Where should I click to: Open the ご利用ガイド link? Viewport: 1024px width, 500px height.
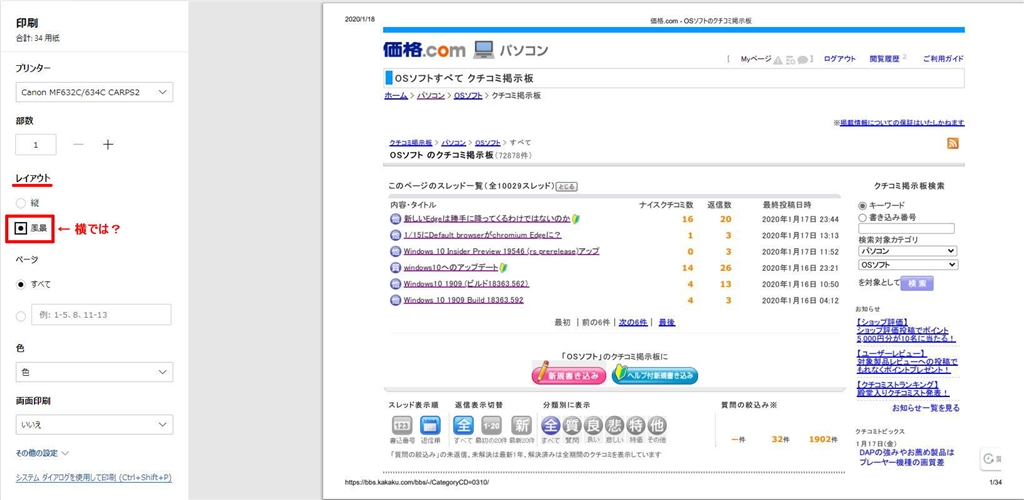coord(943,59)
